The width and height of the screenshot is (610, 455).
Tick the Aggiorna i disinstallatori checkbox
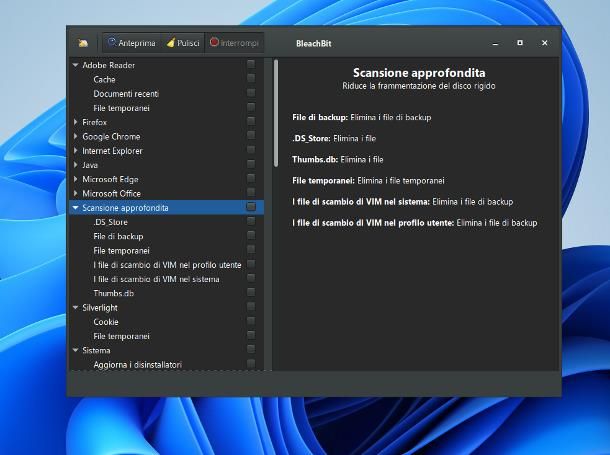tap(251, 364)
